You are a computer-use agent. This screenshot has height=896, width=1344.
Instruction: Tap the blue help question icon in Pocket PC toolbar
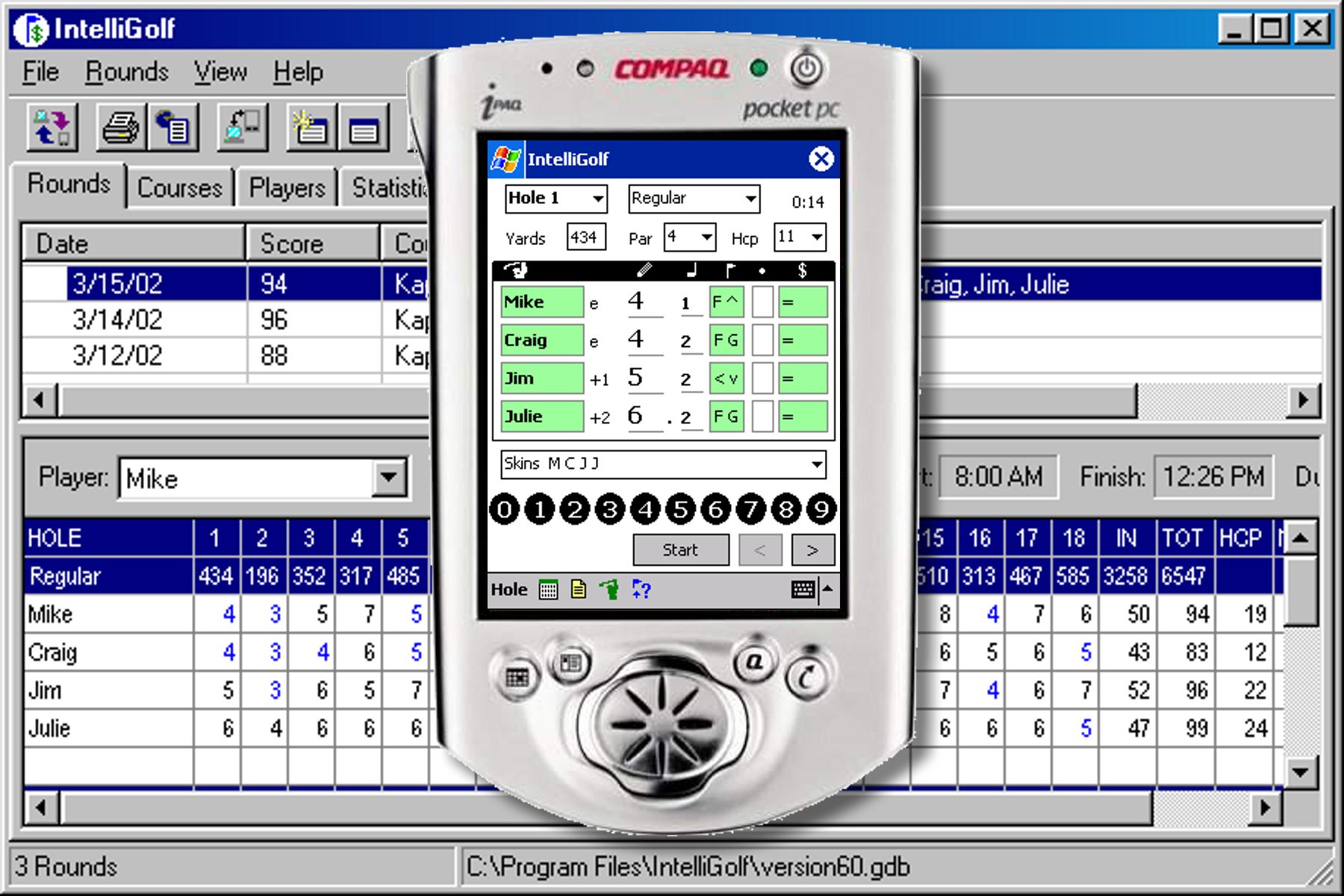[641, 590]
